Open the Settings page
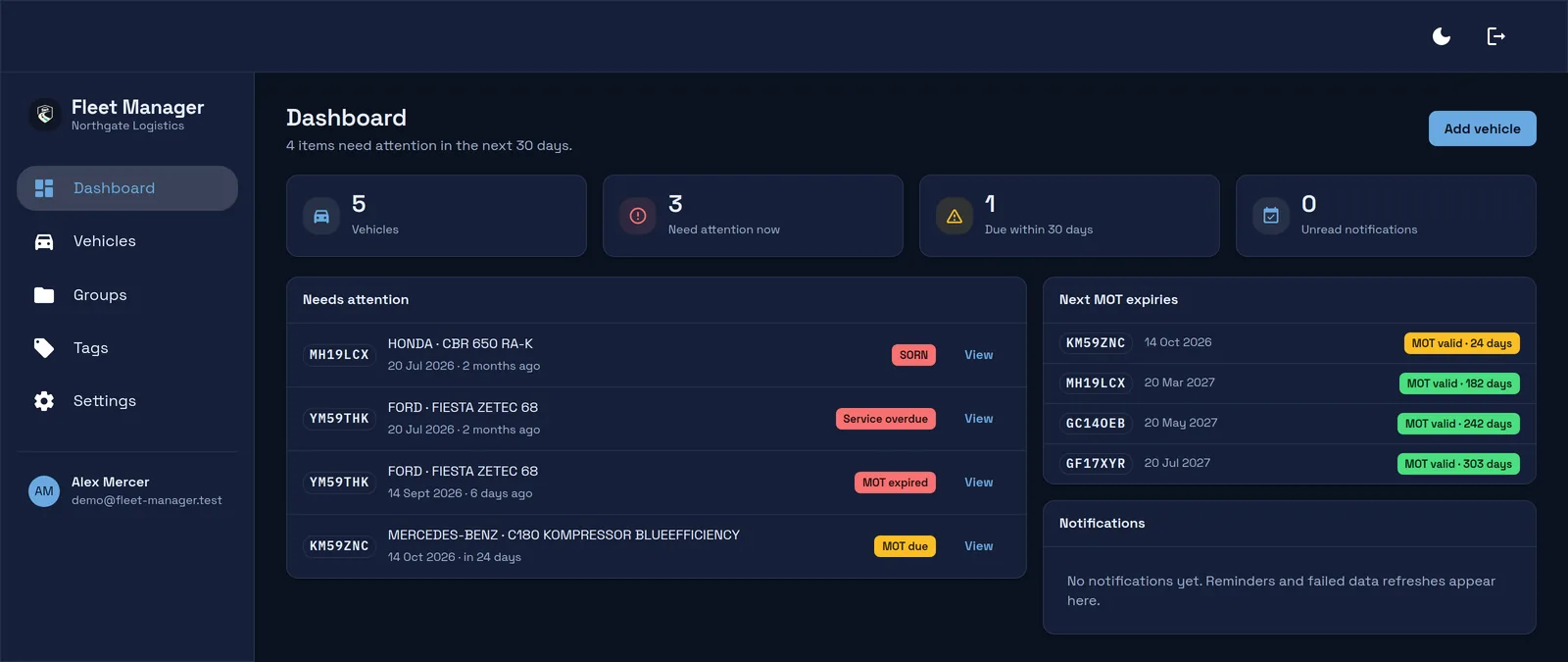Image resolution: width=1568 pixels, height=662 pixels. pos(127,401)
